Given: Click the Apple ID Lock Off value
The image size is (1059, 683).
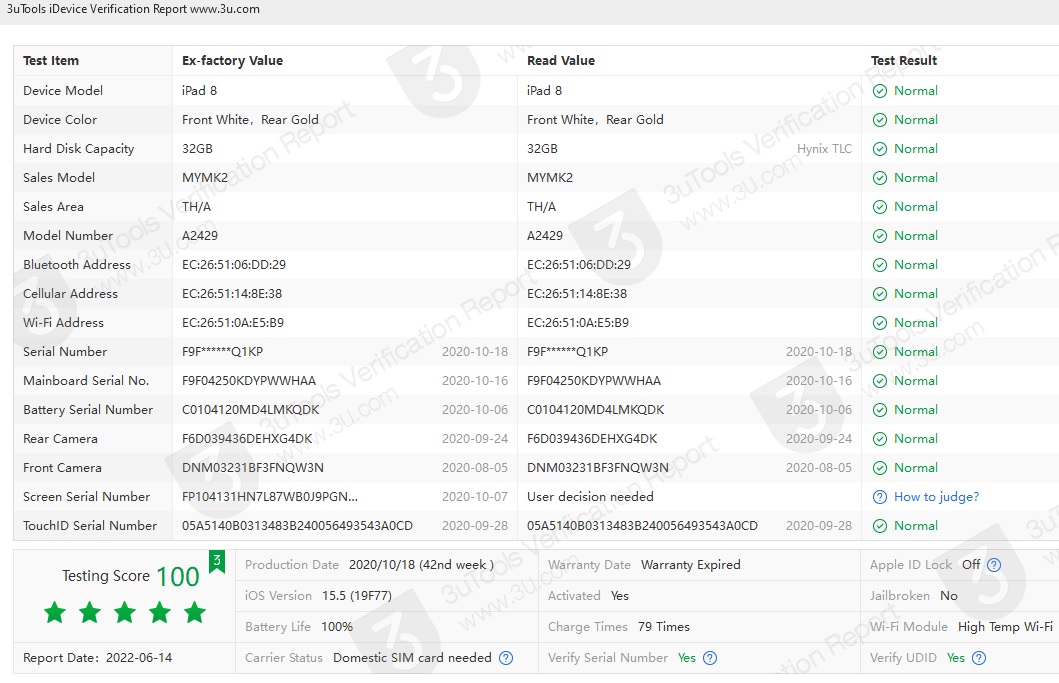Looking at the screenshot, I should pyautogui.click(x=971, y=565).
